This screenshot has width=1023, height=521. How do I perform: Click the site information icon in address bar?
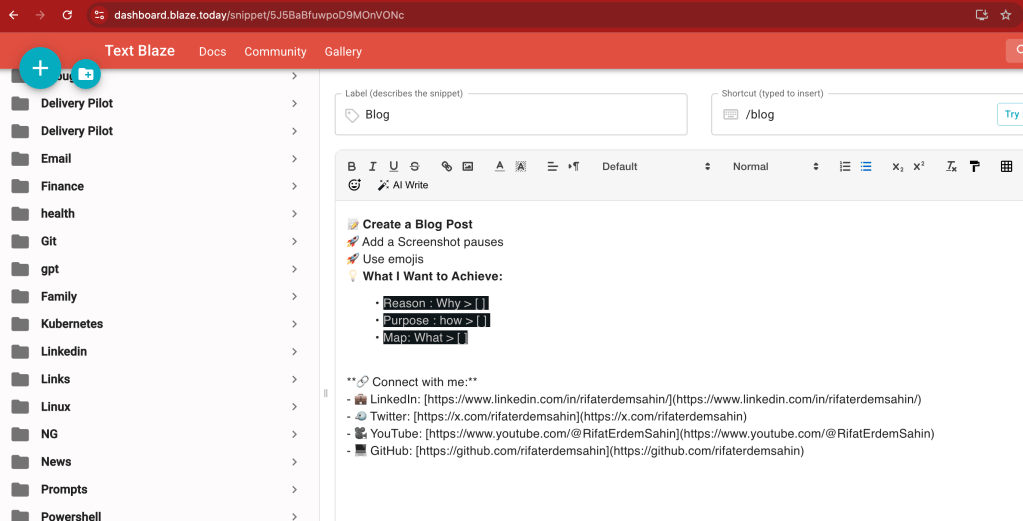(99, 14)
